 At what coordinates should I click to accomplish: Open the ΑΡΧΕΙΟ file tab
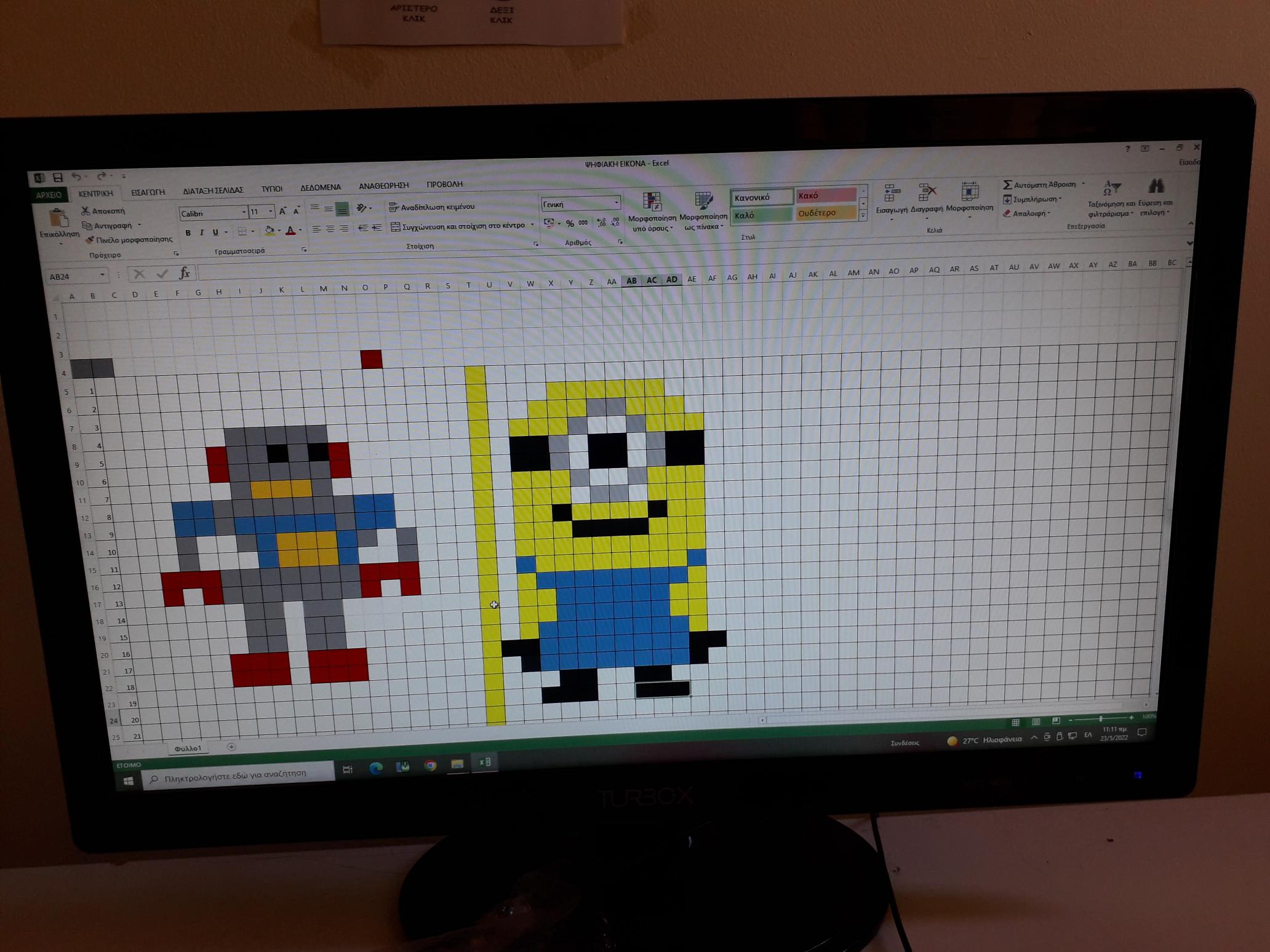pyautogui.click(x=48, y=195)
